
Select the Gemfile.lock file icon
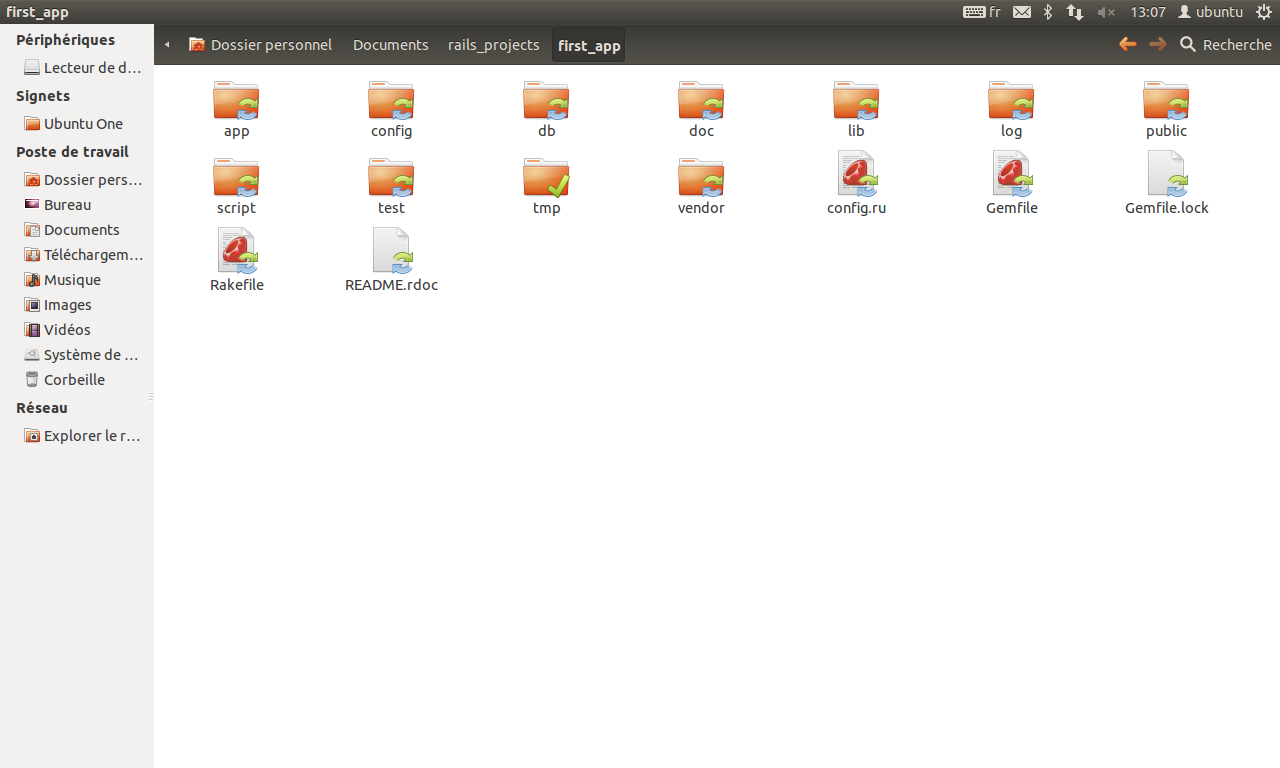pyautogui.click(x=1167, y=174)
